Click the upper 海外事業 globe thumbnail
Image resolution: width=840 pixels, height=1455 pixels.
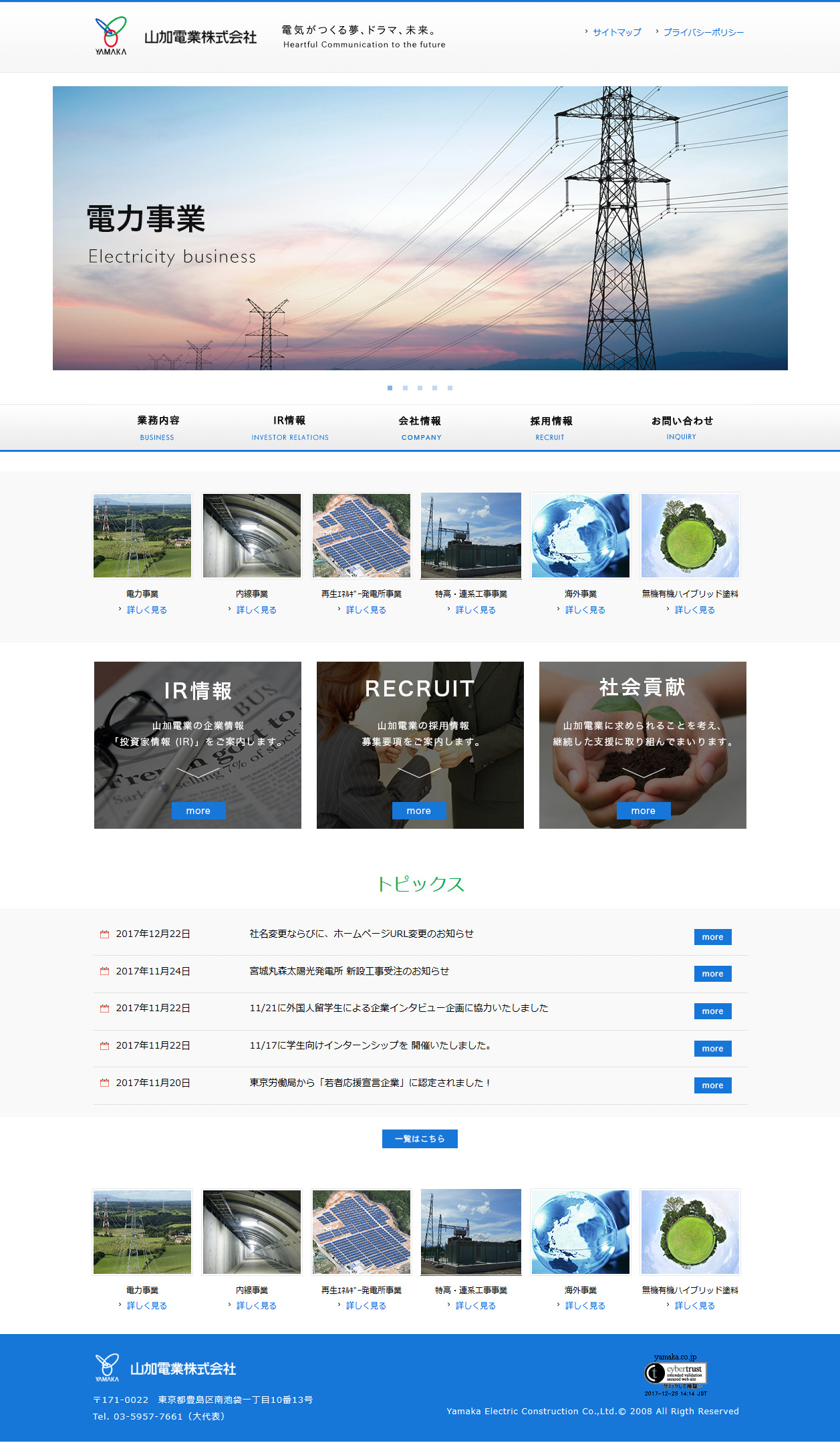[581, 535]
